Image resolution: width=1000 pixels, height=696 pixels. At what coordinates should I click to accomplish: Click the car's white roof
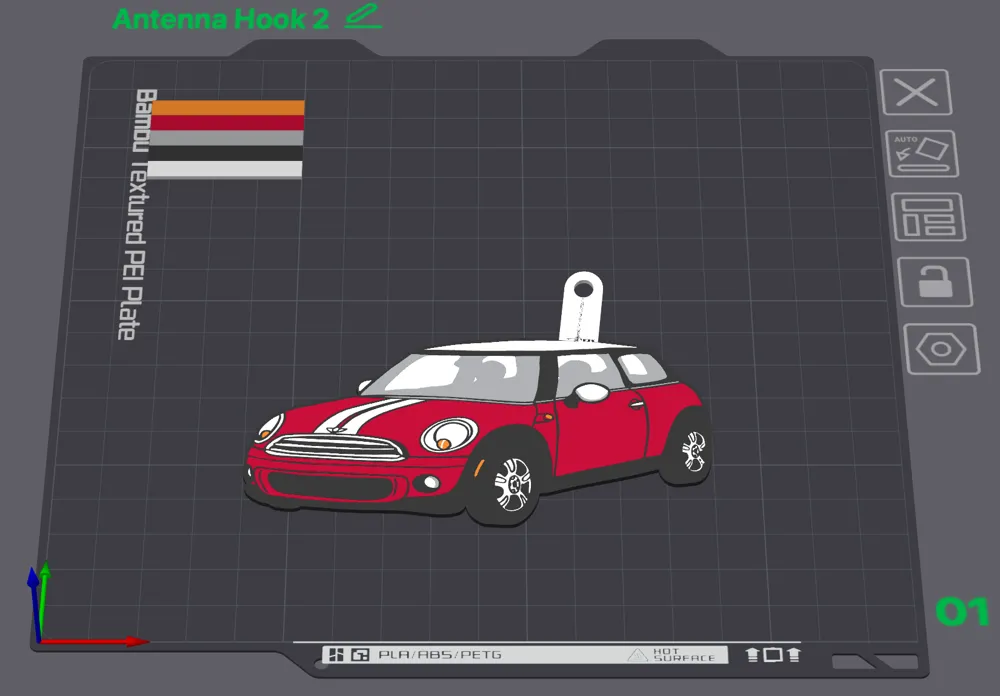(529, 346)
